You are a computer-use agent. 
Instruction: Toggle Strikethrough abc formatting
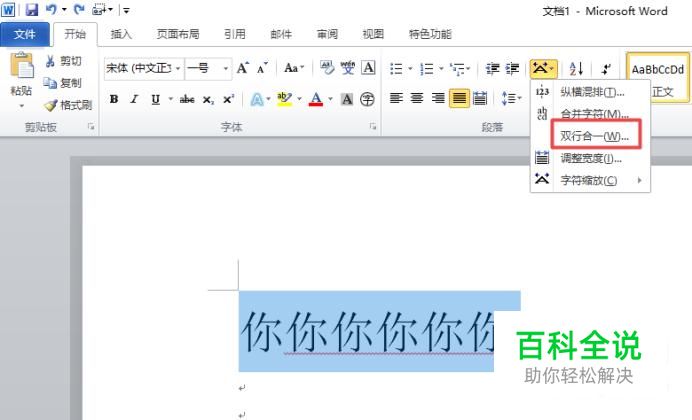point(187,99)
